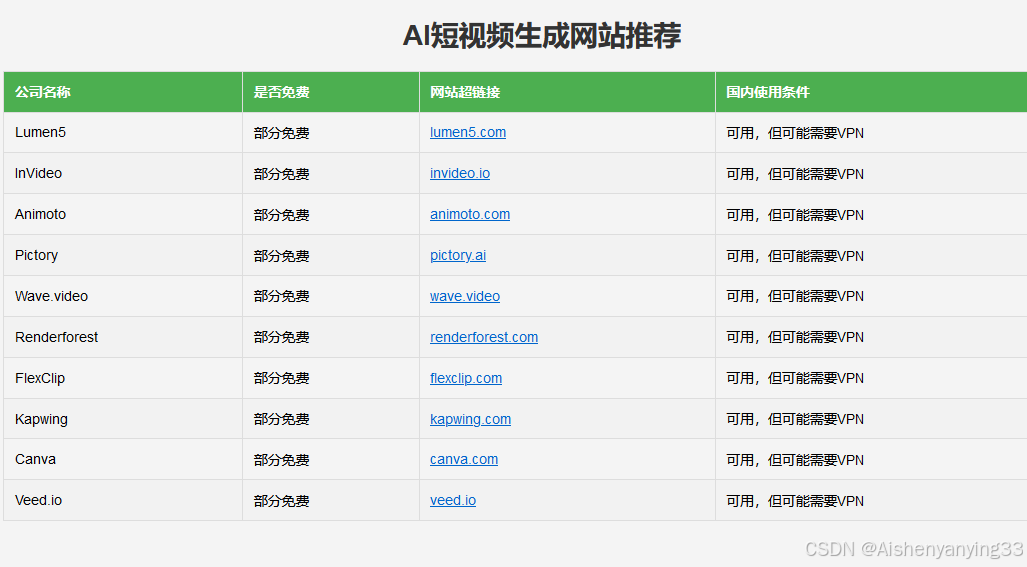
Task: Select 部分免费 in the Animoto row
Action: [282, 215]
